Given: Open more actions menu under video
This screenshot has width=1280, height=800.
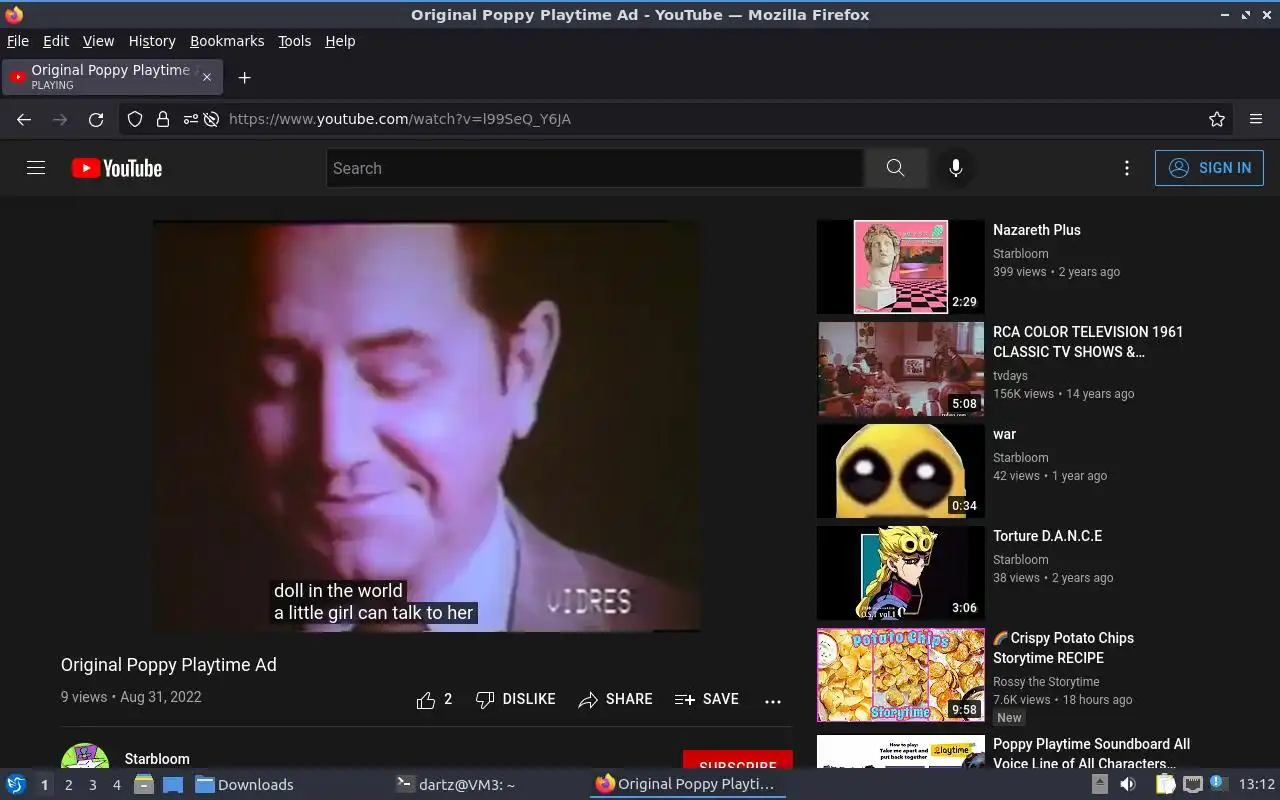Looking at the screenshot, I should coord(773,701).
